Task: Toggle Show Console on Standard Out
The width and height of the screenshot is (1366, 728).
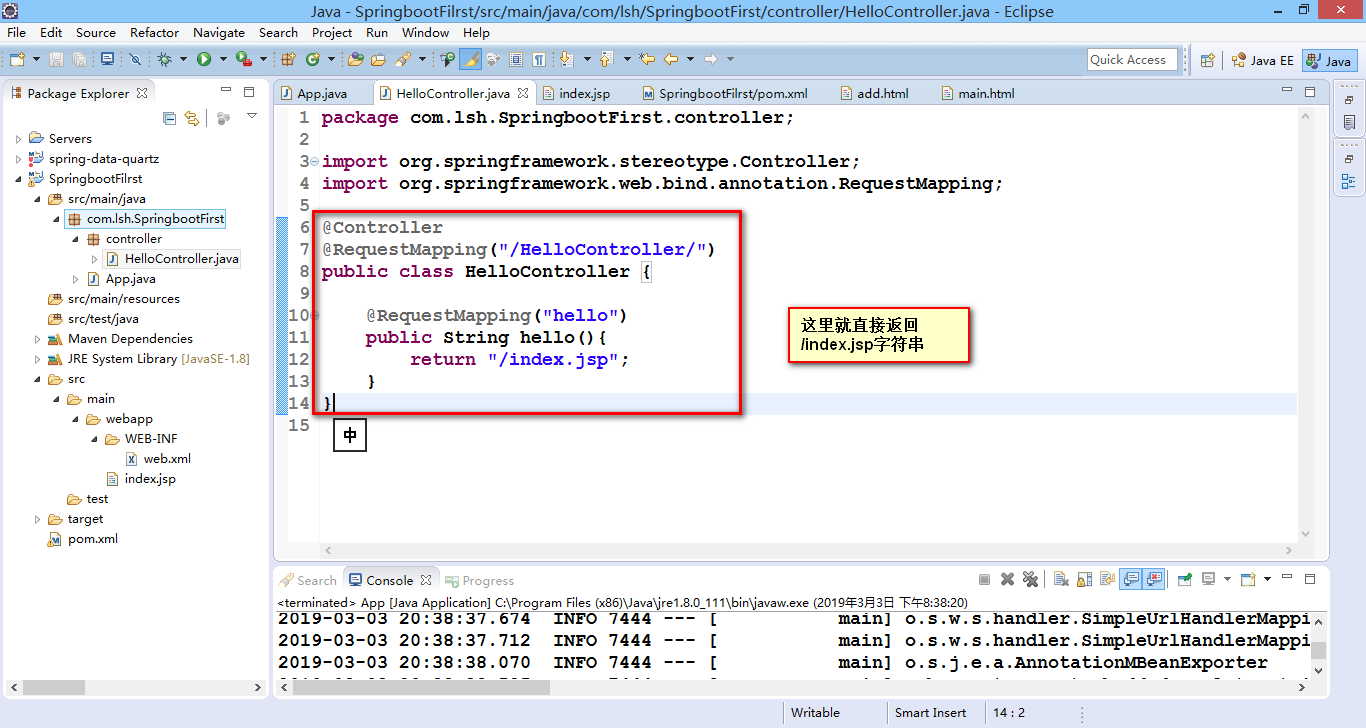Action: click(x=1132, y=579)
